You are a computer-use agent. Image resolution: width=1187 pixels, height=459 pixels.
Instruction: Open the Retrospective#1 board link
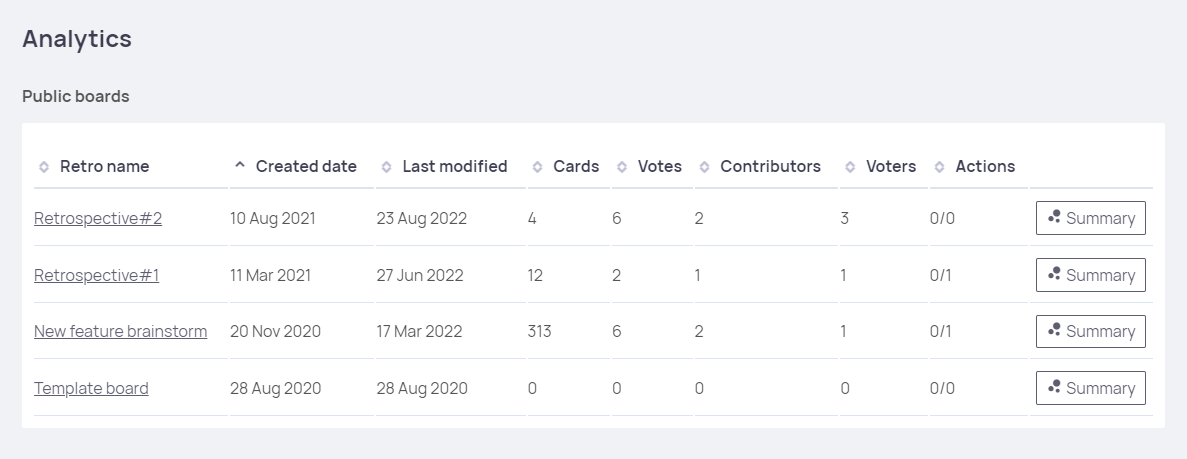pos(96,275)
